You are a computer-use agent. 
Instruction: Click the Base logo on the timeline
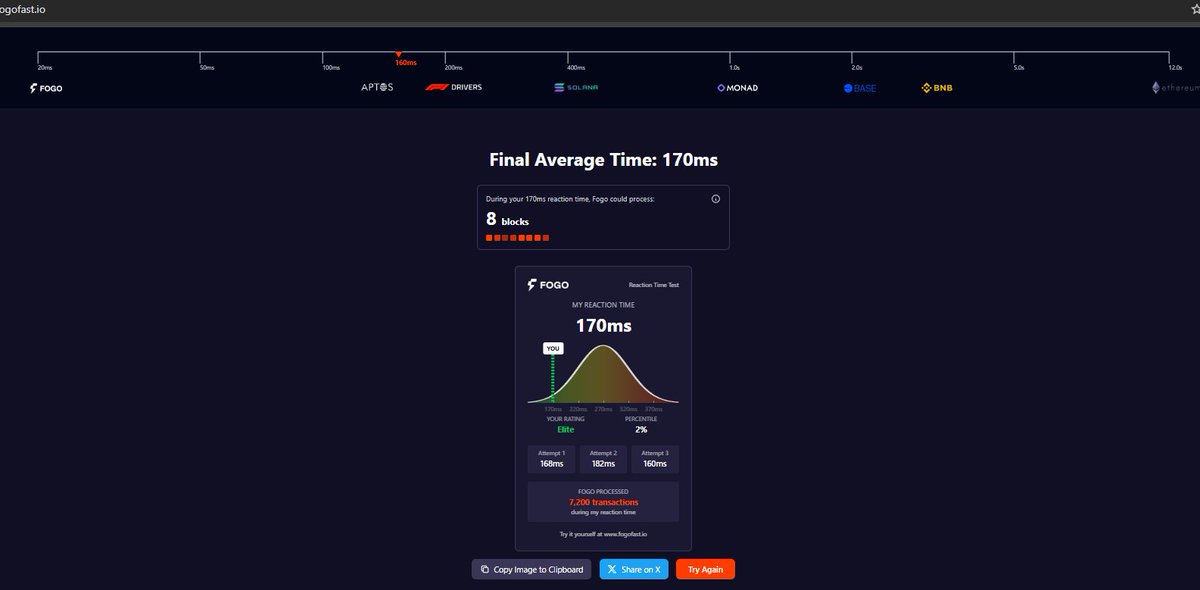tap(860, 88)
